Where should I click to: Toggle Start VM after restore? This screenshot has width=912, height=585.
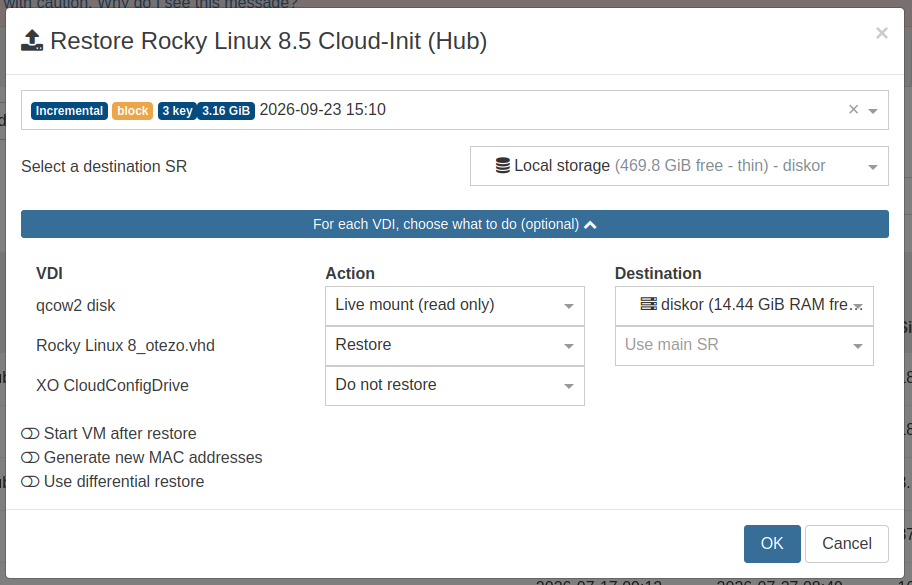(x=30, y=434)
